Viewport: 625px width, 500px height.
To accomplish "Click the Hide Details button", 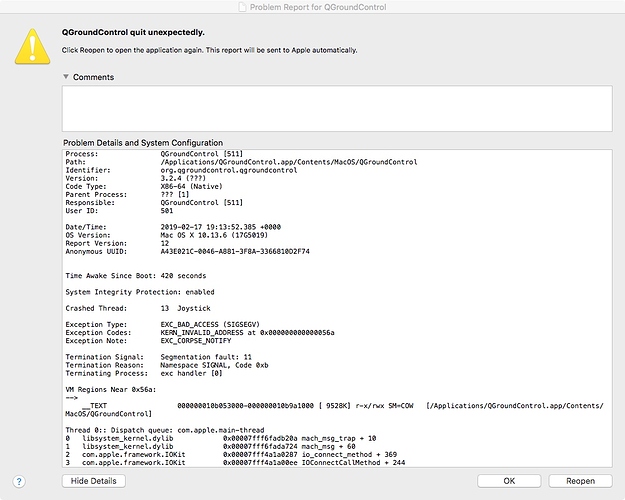I will point(94,481).
